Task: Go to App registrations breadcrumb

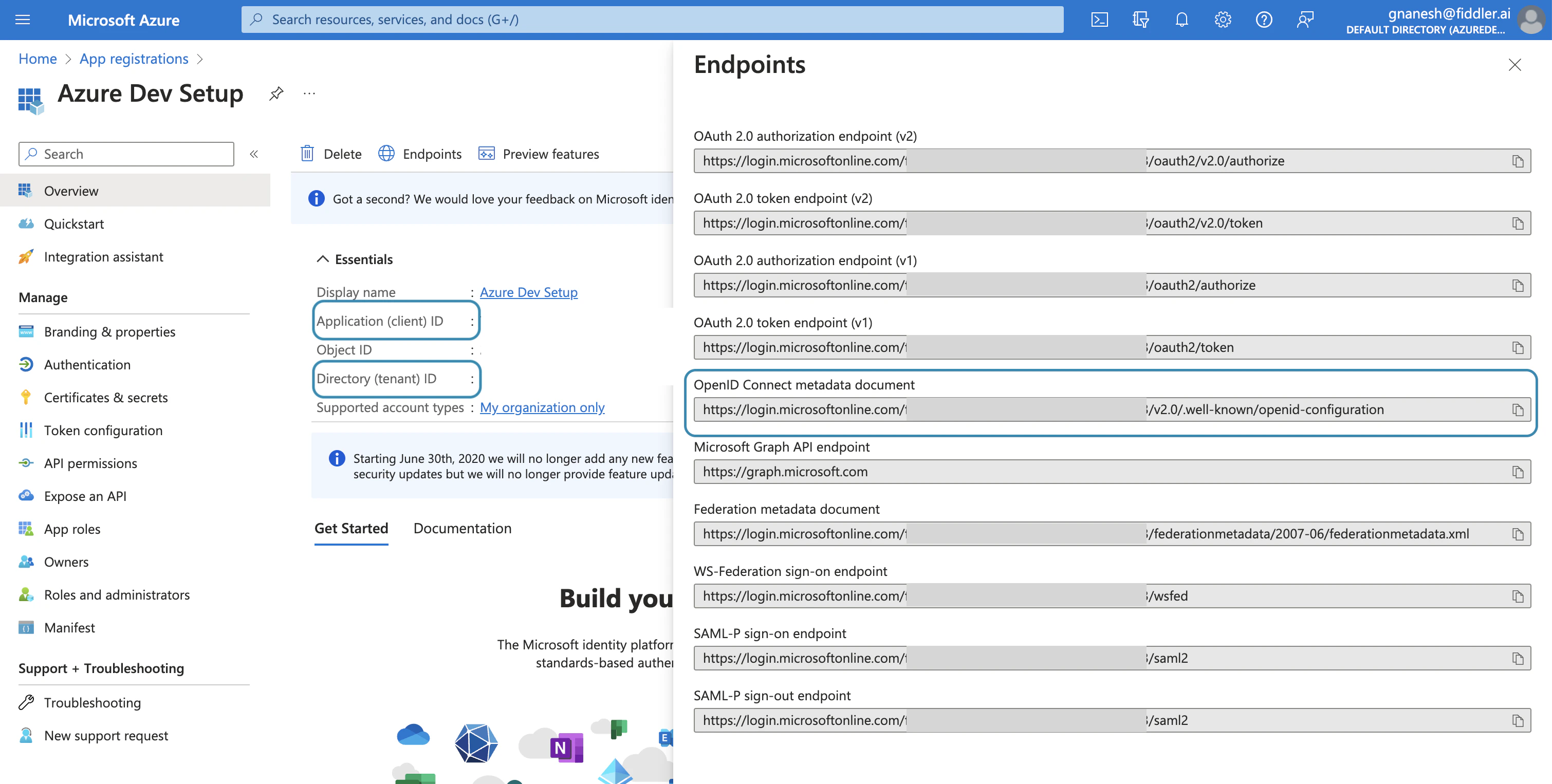Action: (x=134, y=59)
